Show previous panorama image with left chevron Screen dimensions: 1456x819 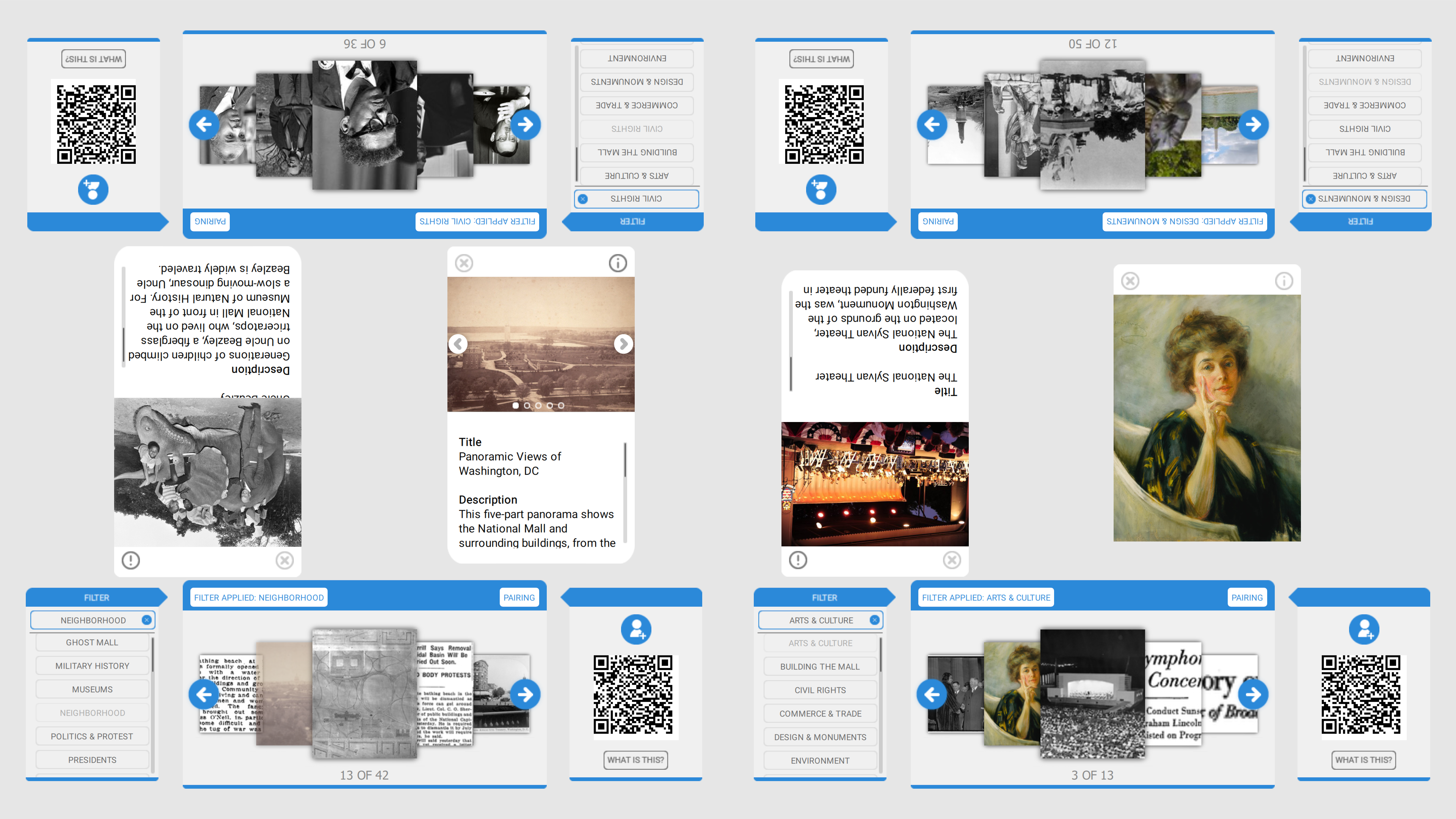coord(458,344)
